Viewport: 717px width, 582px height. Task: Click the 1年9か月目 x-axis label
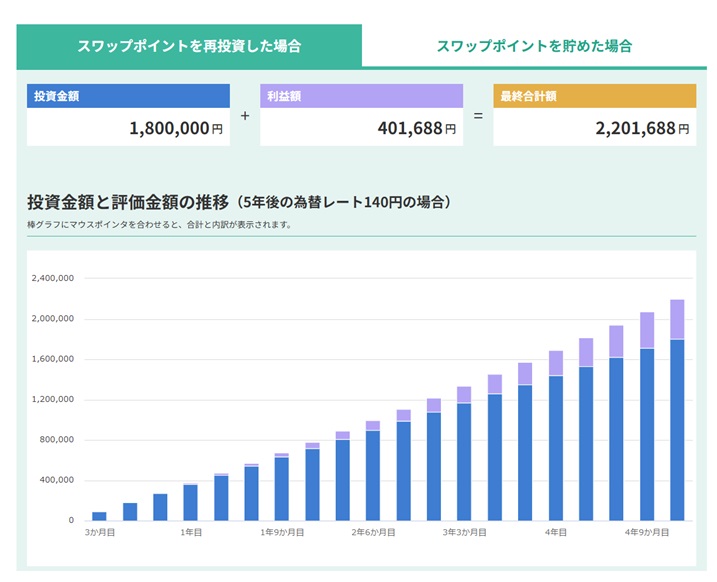[282, 532]
